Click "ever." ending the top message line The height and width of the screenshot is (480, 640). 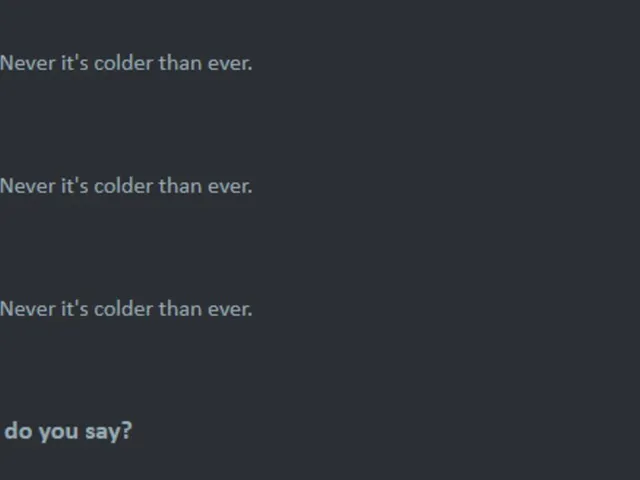[230, 64]
